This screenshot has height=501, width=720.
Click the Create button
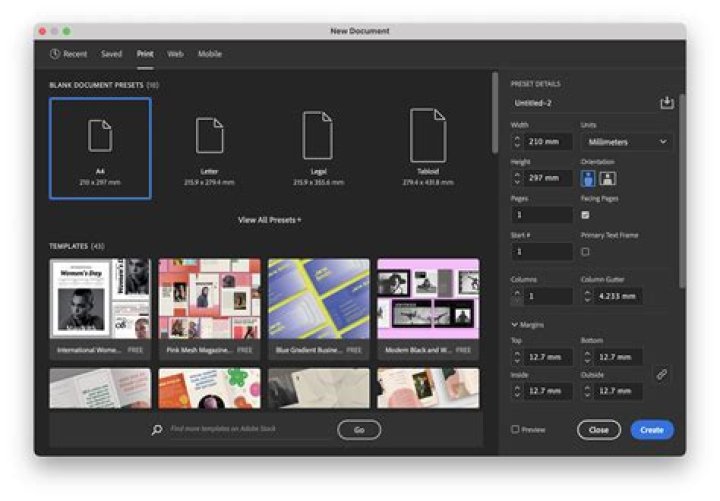click(652, 430)
